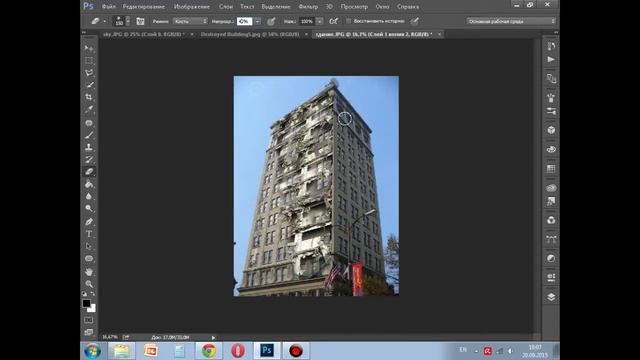This screenshot has width=640, height=360.
Task: Open the Файл menu
Action: click(109, 7)
